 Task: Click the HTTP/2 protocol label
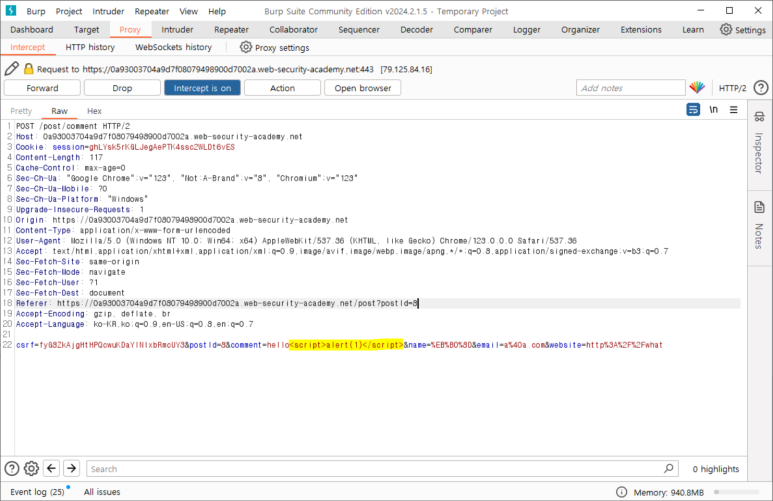coord(732,88)
